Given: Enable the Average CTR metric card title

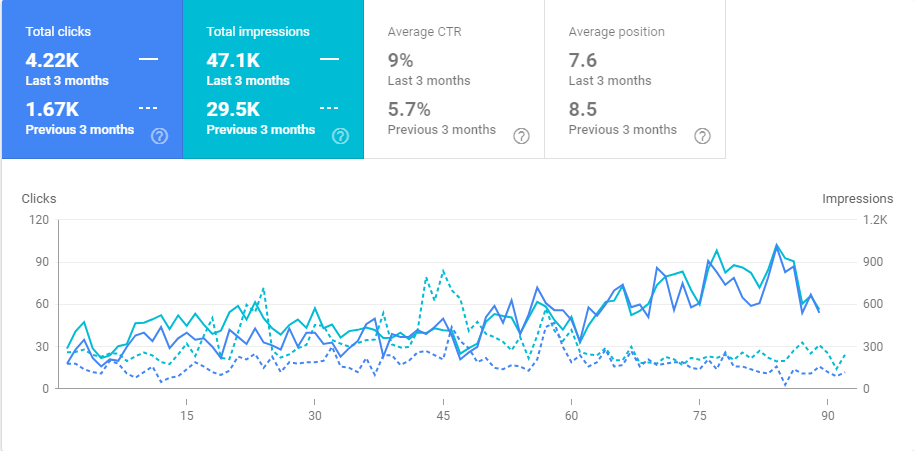Looking at the screenshot, I should pos(424,32).
